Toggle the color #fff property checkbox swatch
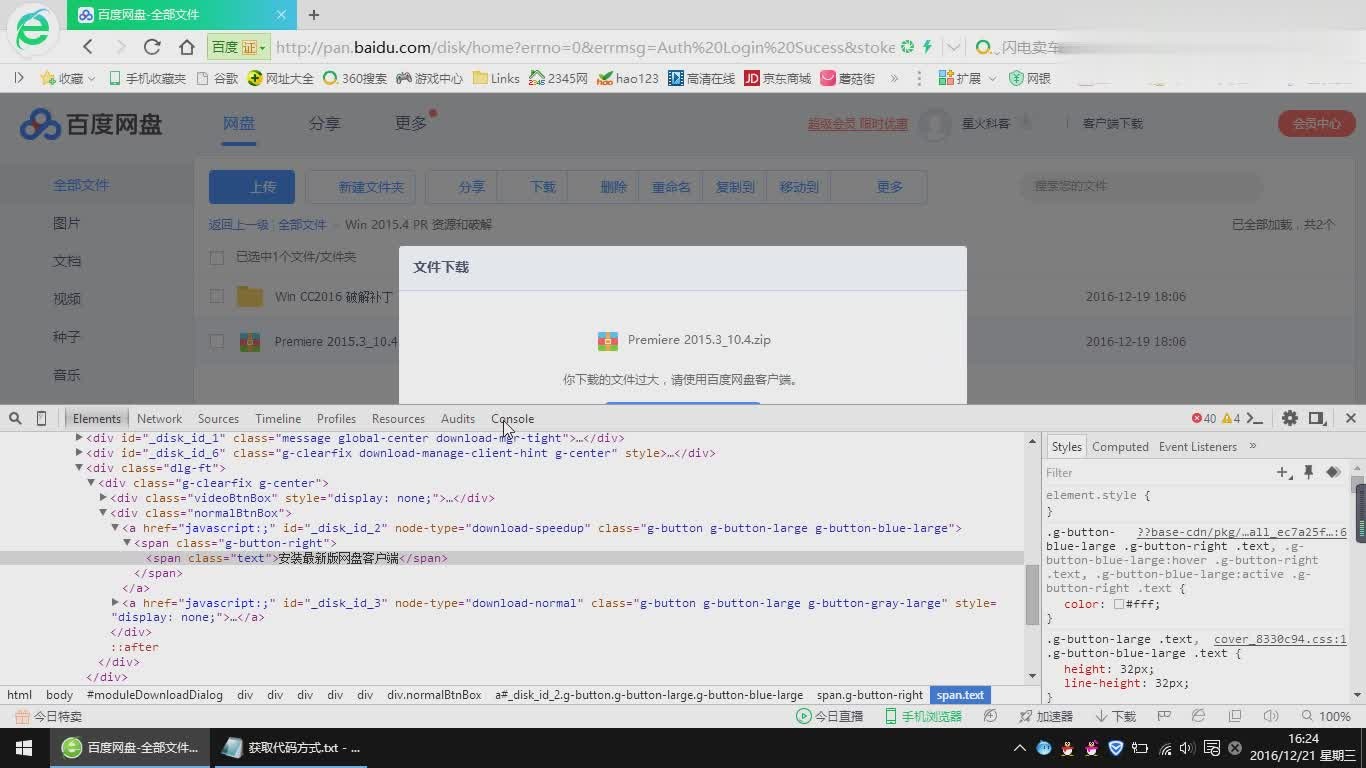 [1118, 604]
